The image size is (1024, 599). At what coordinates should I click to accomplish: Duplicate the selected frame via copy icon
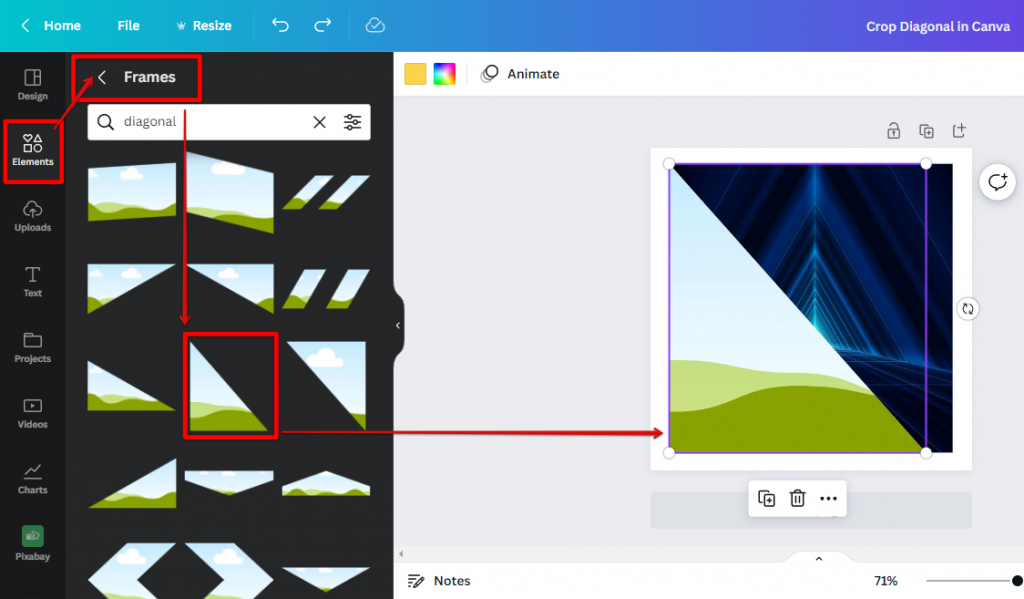(766, 498)
